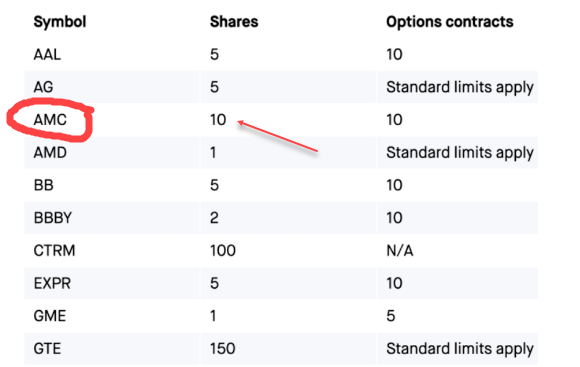Click the circled AMC symbol
This screenshot has height=367, width=580.
(x=50, y=120)
